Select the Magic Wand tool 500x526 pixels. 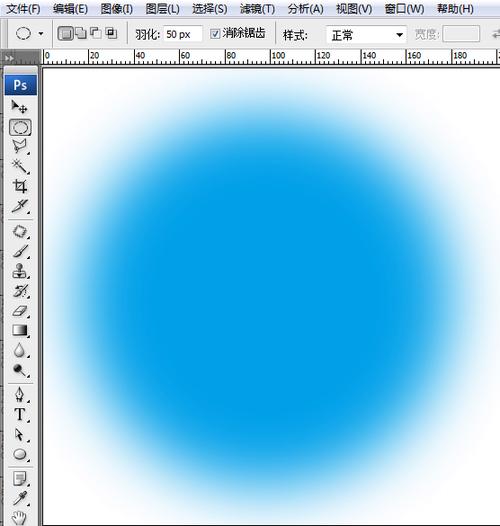[x=19, y=166]
